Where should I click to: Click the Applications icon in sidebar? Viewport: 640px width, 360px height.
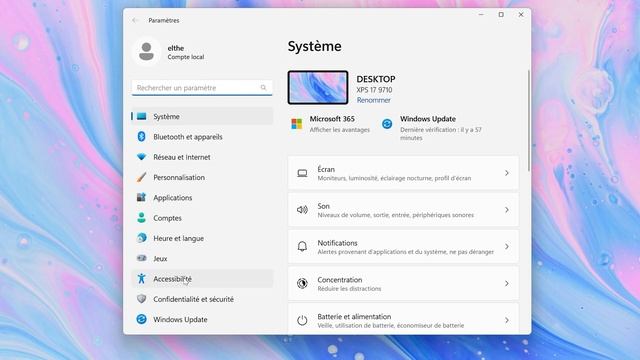coord(142,198)
